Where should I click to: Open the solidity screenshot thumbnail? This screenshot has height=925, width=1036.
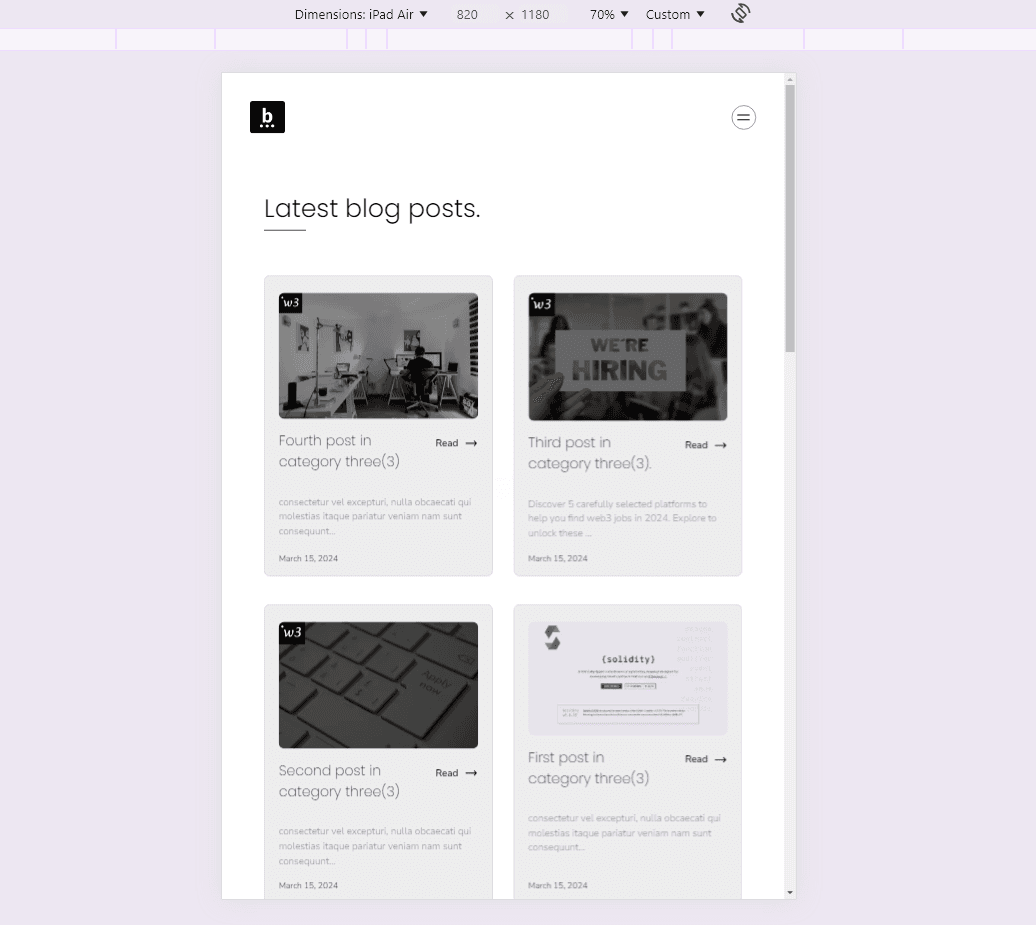click(628, 678)
